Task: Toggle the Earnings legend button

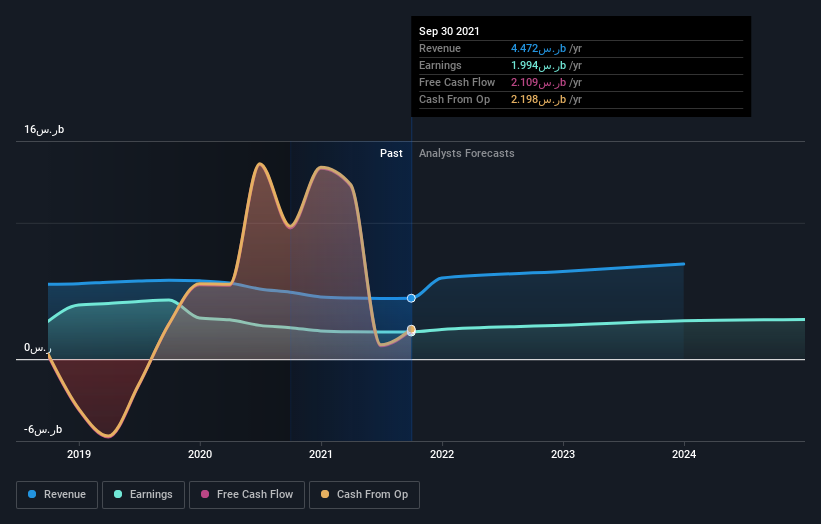Action: [x=143, y=495]
